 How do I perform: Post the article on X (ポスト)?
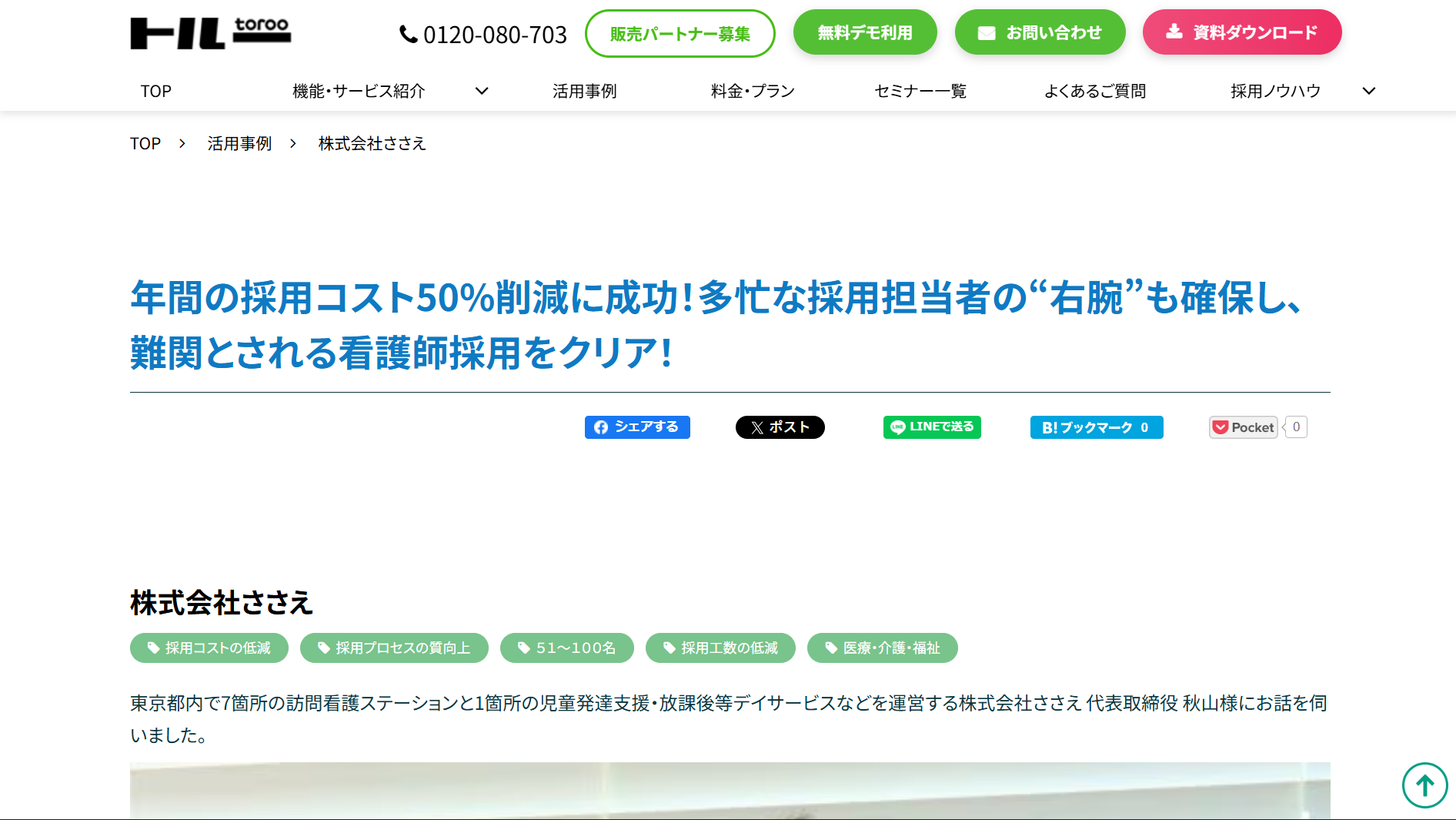(x=780, y=427)
